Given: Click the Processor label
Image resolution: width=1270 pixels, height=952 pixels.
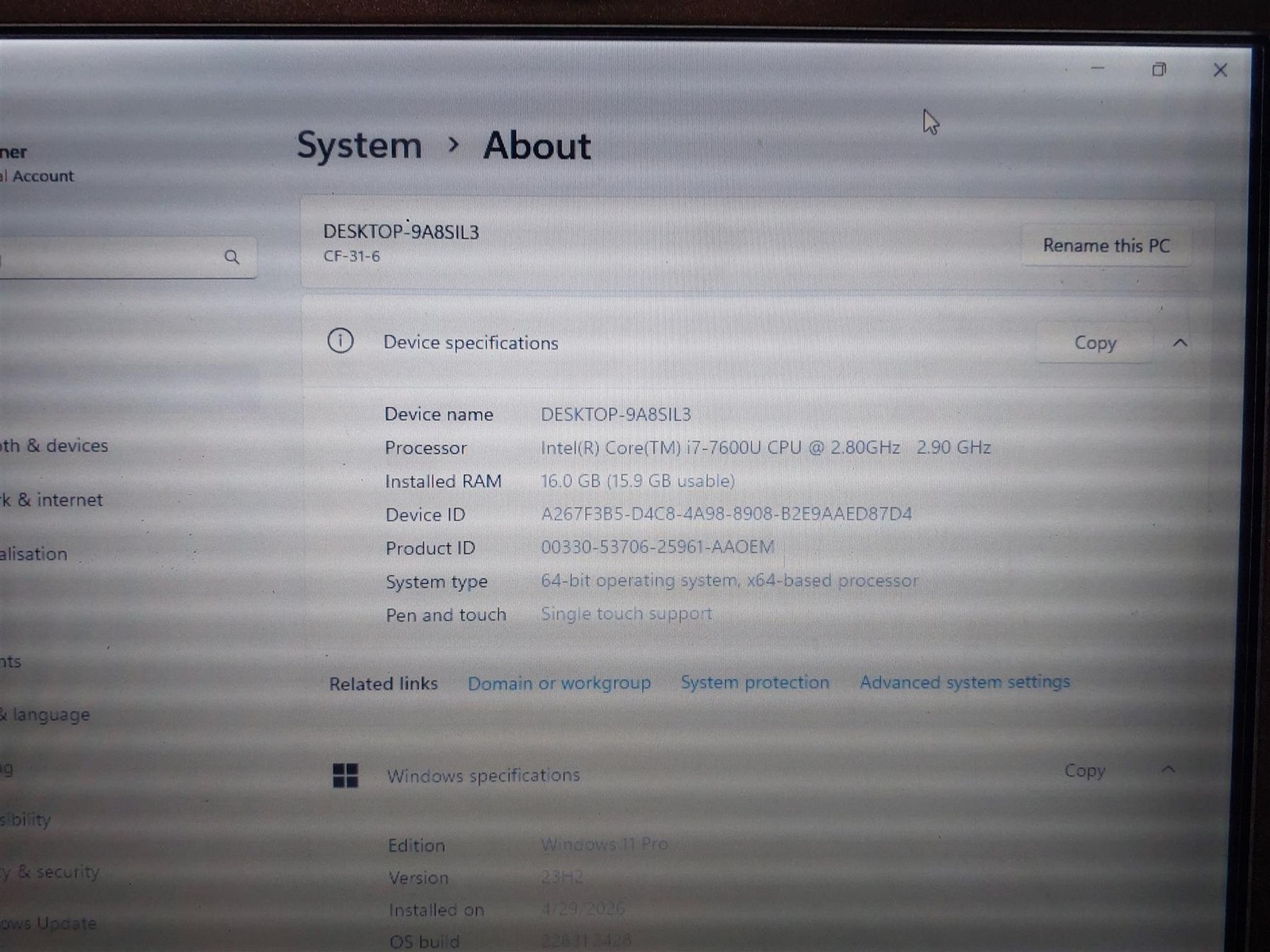Looking at the screenshot, I should pyautogui.click(x=425, y=447).
